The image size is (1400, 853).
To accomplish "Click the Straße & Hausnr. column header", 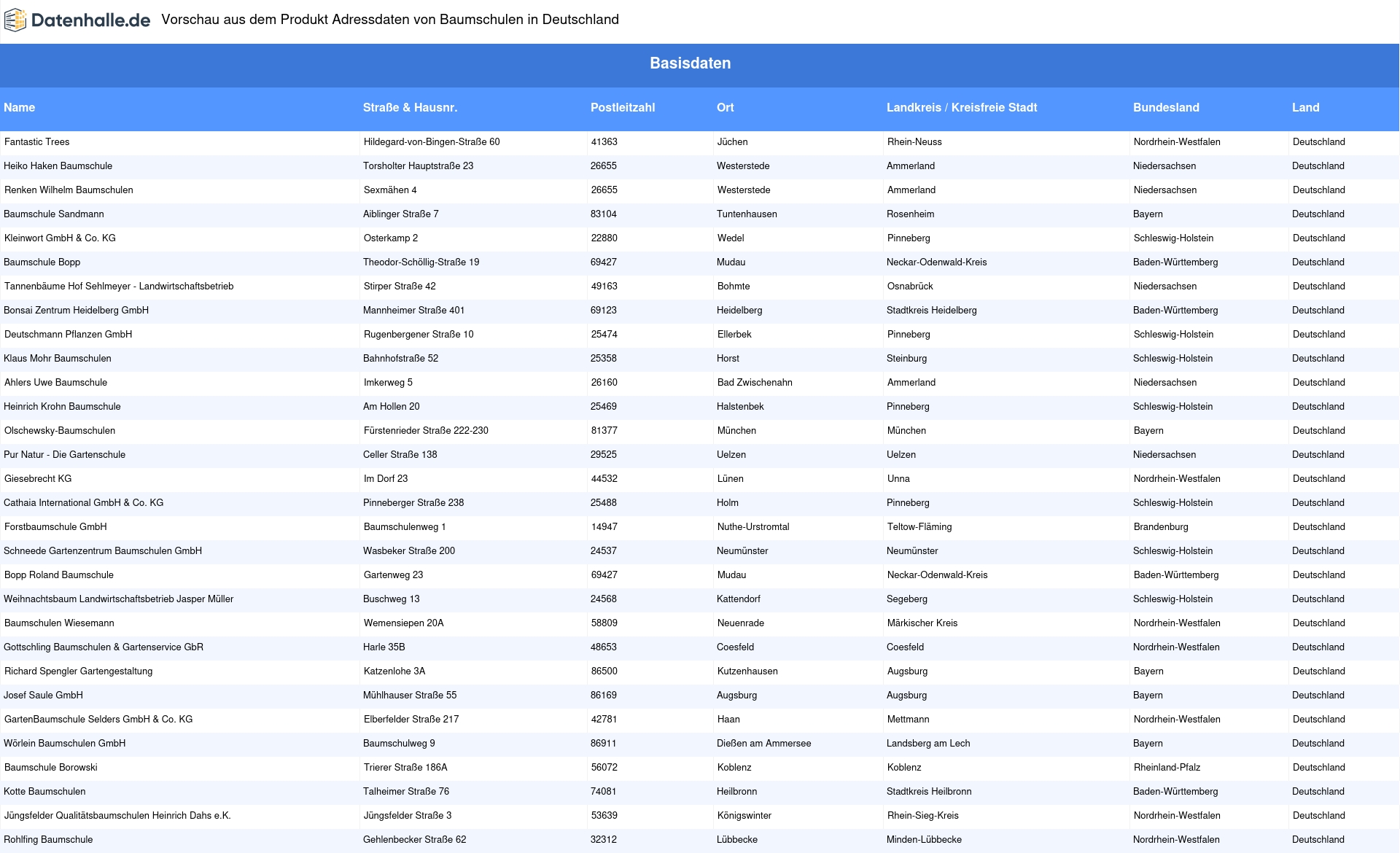I will click(x=411, y=108).
